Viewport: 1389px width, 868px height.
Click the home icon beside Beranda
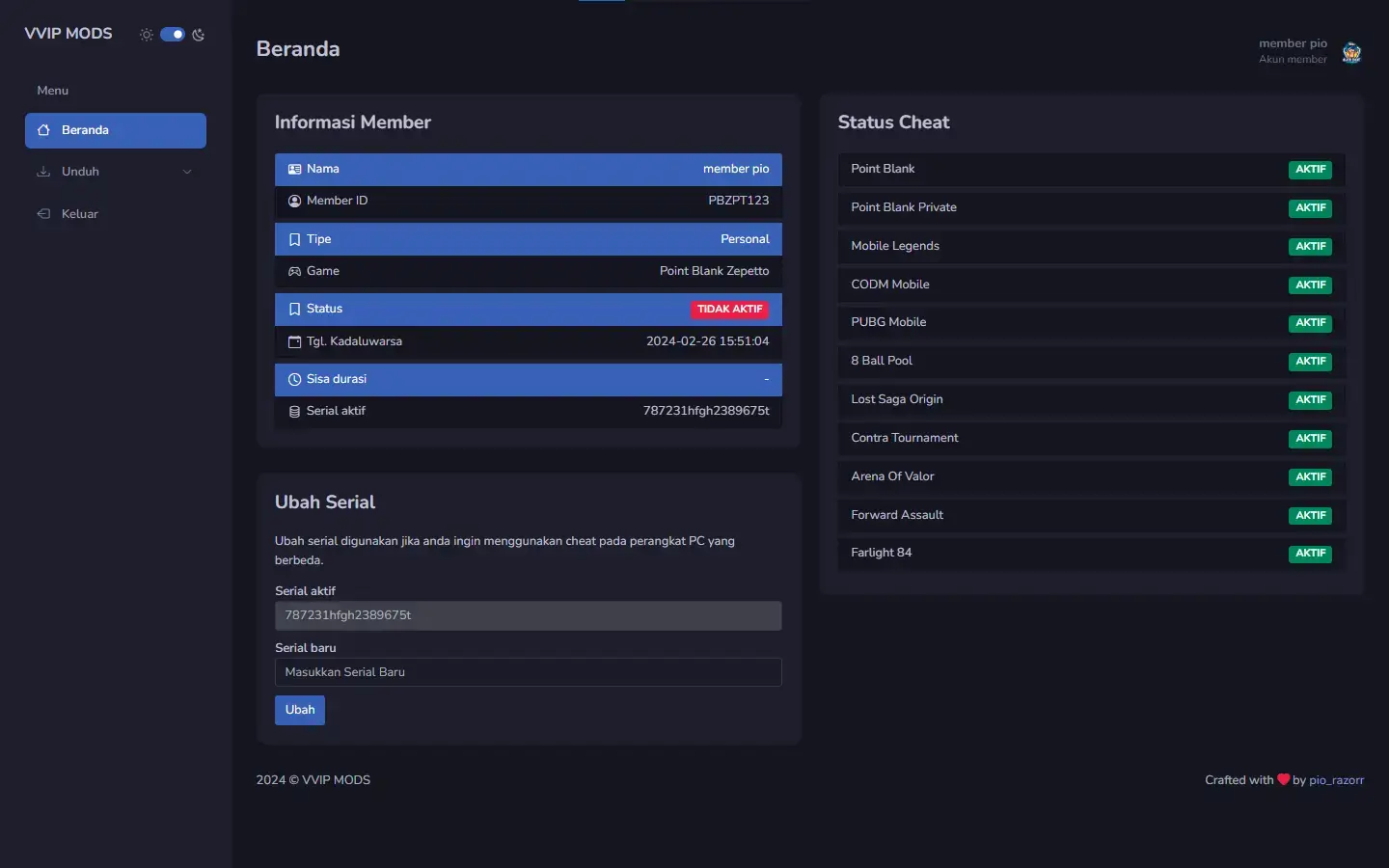43,130
